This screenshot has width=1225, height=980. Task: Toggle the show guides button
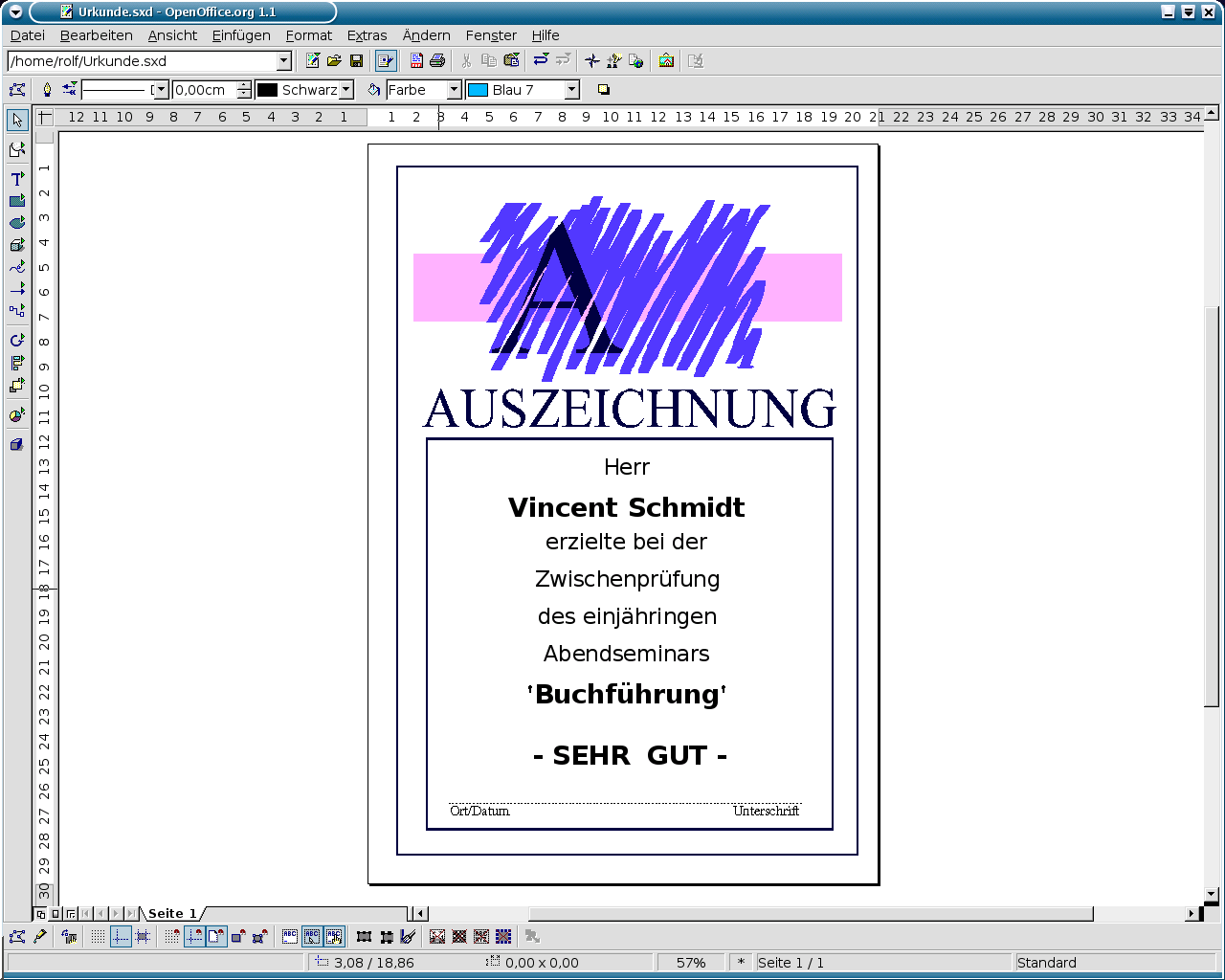point(121,937)
